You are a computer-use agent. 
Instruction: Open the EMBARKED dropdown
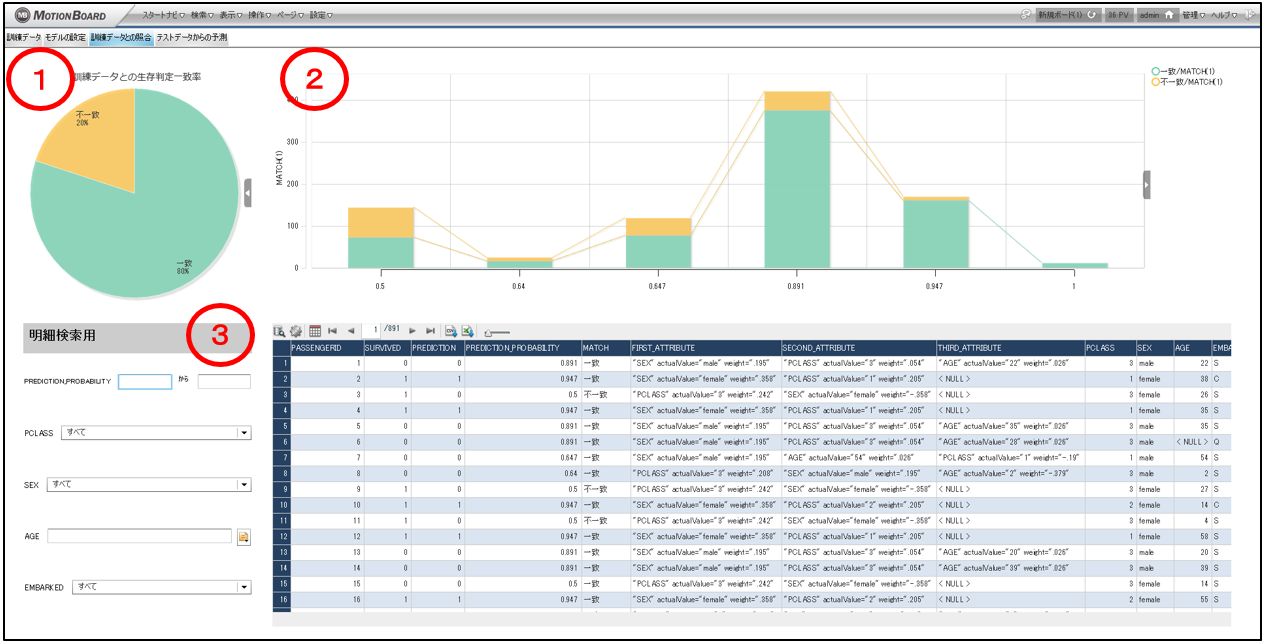click(x=243, y=588)
